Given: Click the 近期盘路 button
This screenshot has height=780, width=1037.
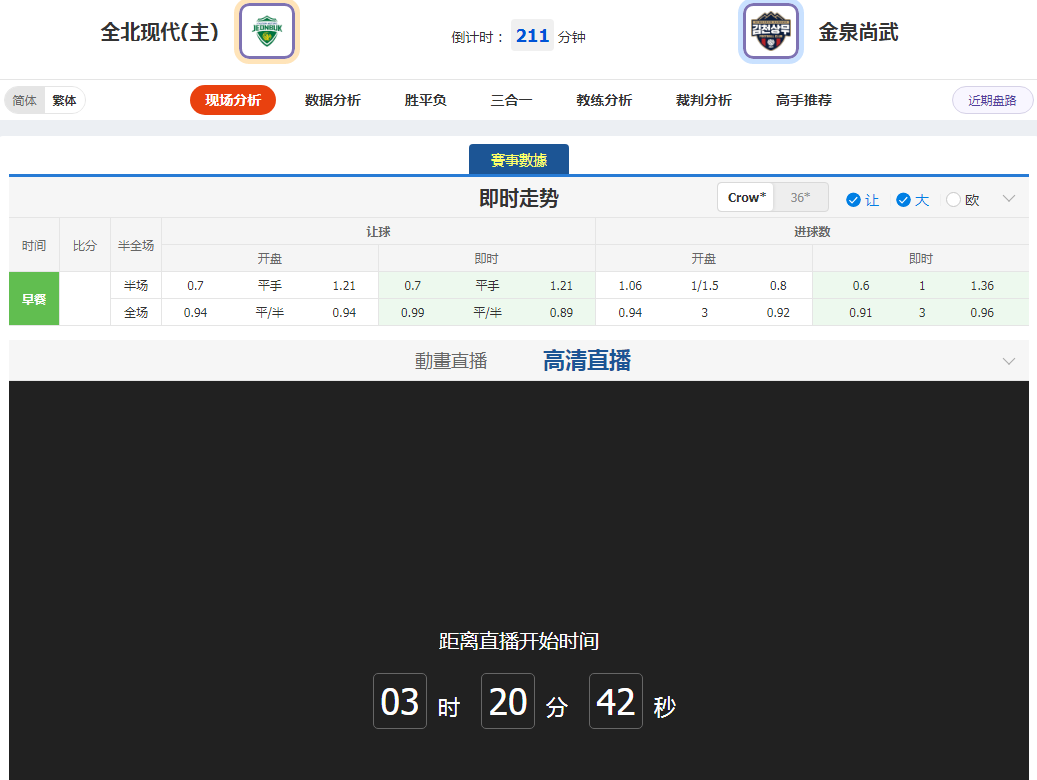Looking at the screenshot, I should tap(992, 100).
